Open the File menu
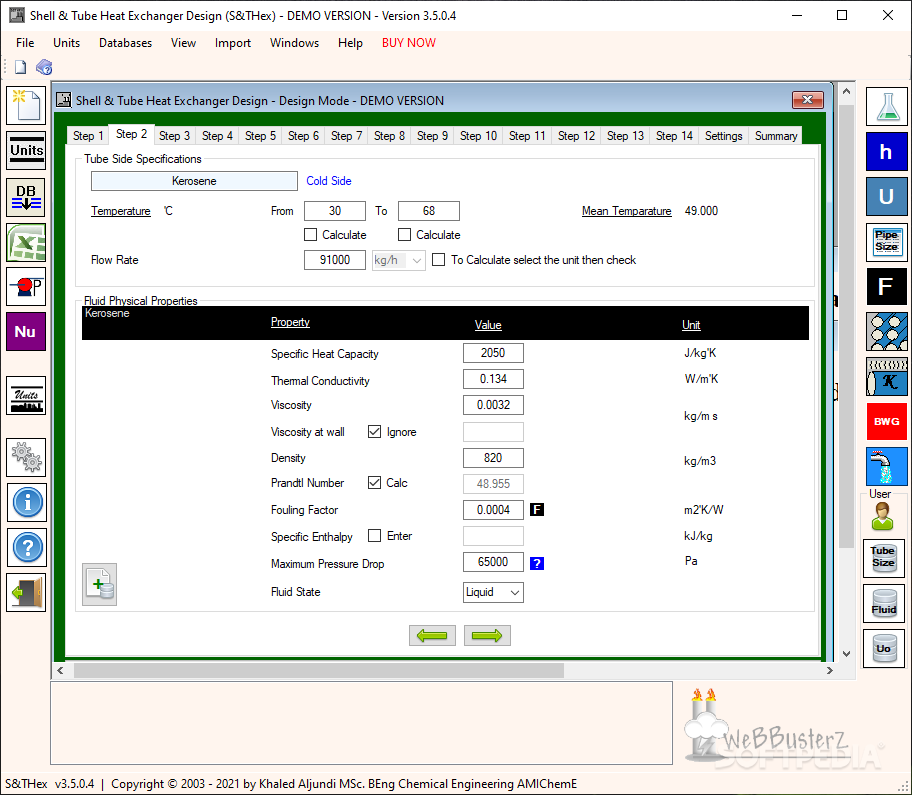Screen dimensions: 912x795 pyautogui.click(x=25, y=42)
